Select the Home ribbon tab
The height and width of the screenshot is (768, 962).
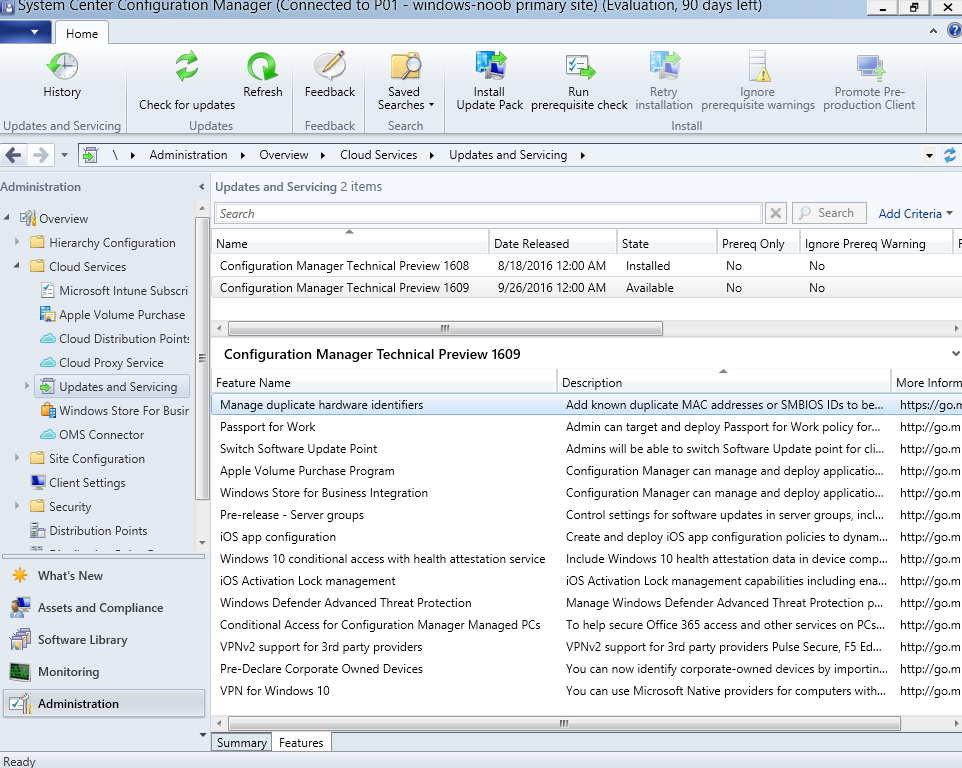pos(82,34)
